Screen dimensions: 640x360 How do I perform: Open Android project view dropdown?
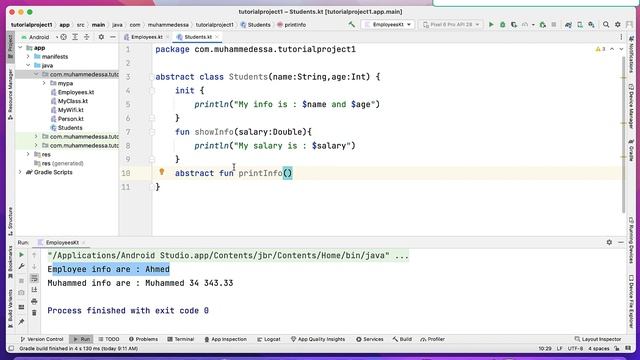39,37
